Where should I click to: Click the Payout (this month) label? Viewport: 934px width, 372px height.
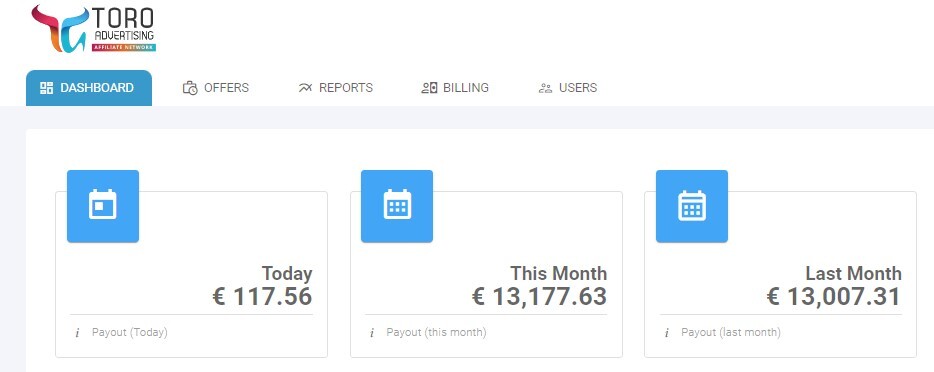(437, 332)
